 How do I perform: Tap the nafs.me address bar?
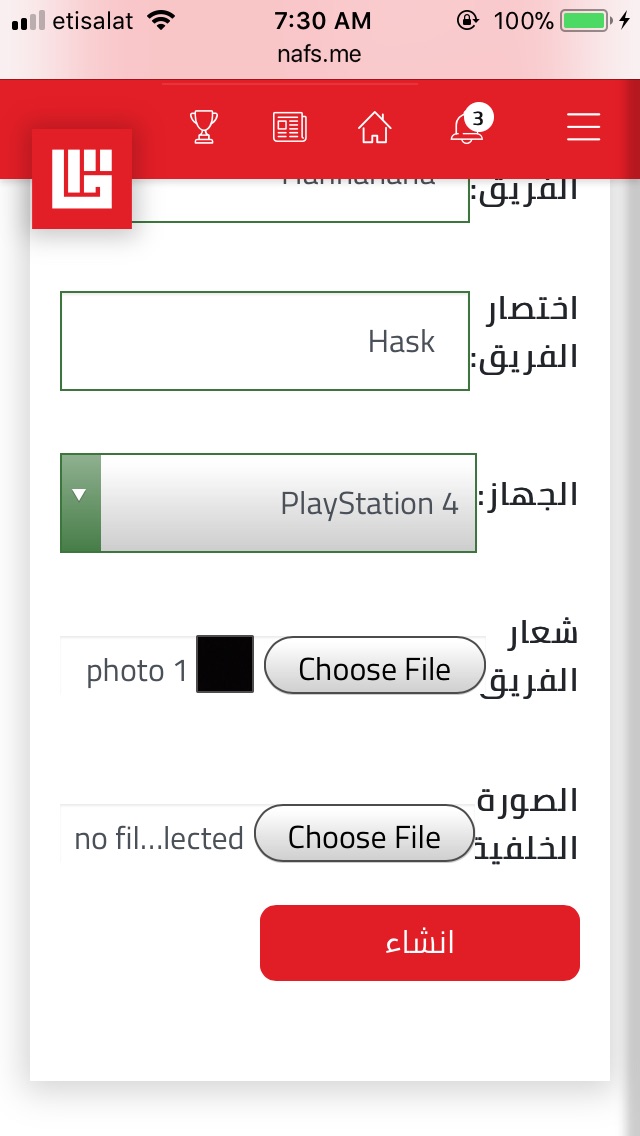pos(319,55)
